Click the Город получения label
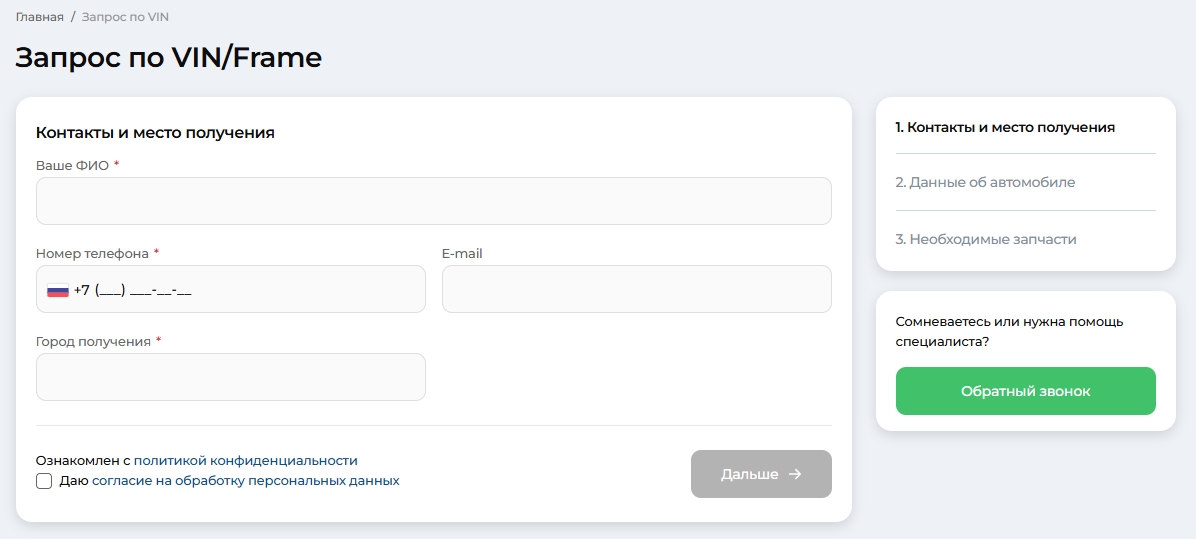This screenshot has width=1196, height=539. pyautogui.click(x=93, y=341)
